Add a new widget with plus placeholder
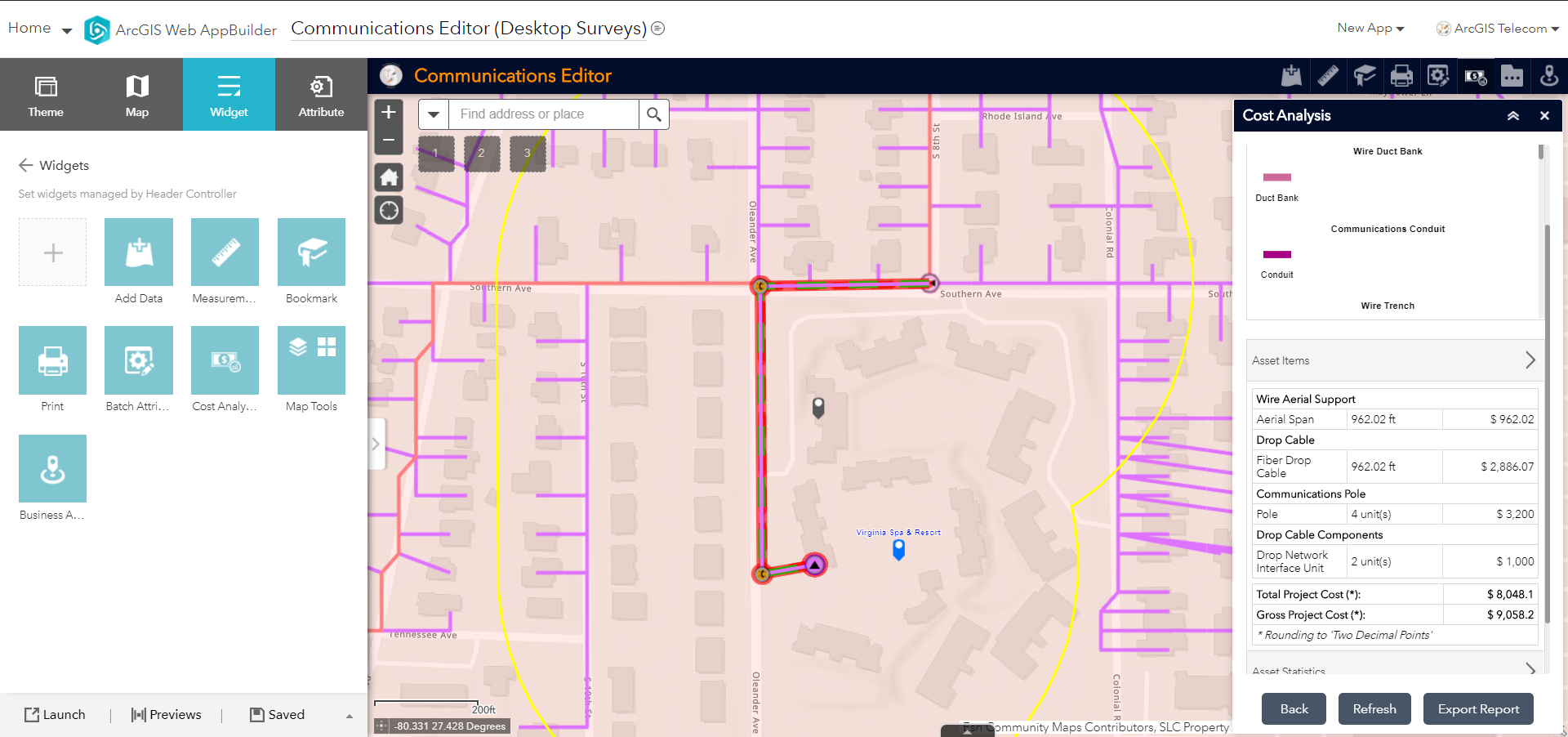 pos(52,252)
